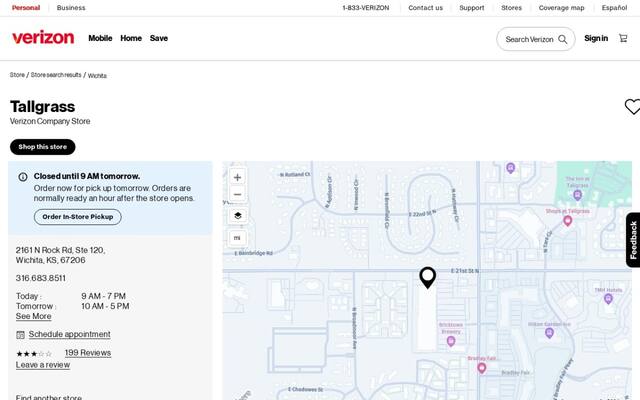640x400 pixels.
Task: Click address 2161 N Rock Rd, Ste 120
Action: (x=60, y=250)
